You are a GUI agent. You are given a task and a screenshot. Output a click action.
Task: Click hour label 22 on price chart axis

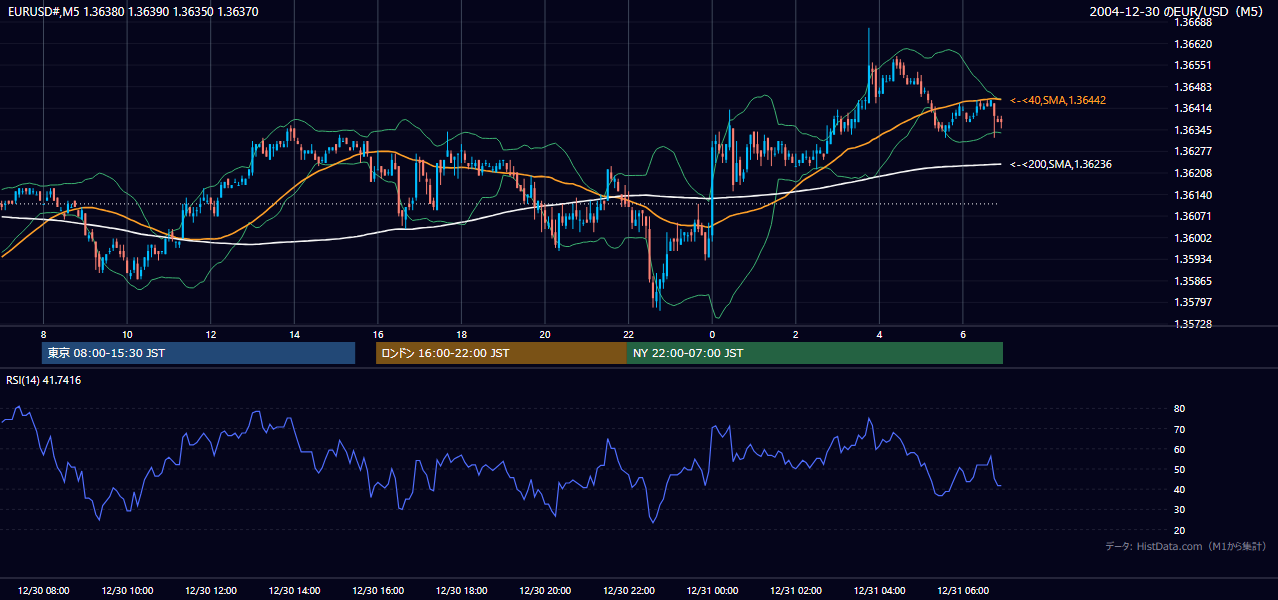628,334
